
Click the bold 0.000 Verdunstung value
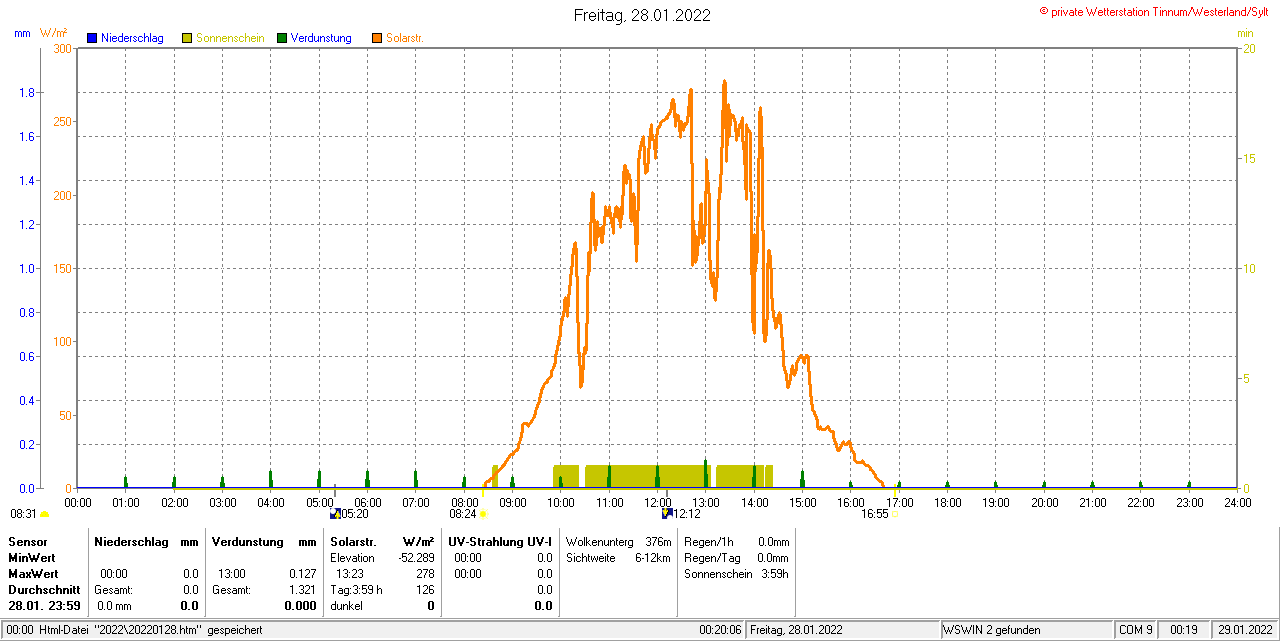tap(301, 606)
